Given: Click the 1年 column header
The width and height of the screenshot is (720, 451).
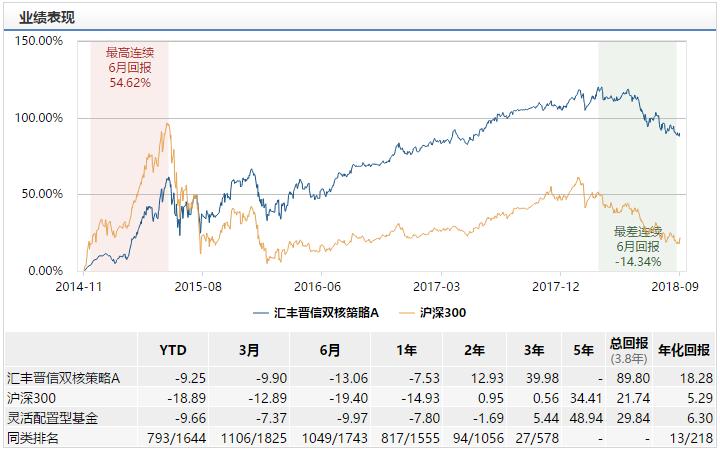Looking at the screenshot, I should point(406,350).
